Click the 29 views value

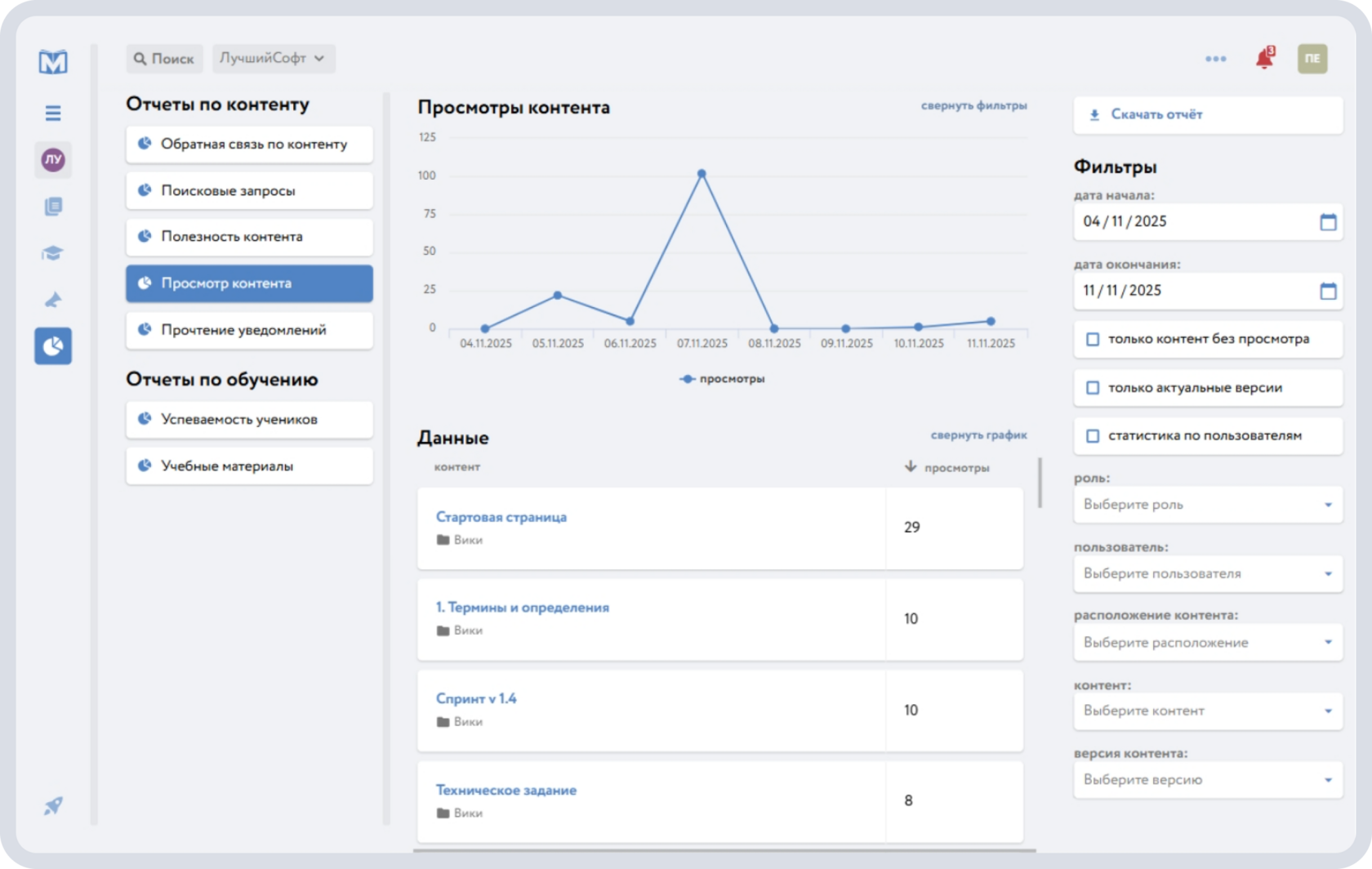pyautogui.click(x=911, y=528)
